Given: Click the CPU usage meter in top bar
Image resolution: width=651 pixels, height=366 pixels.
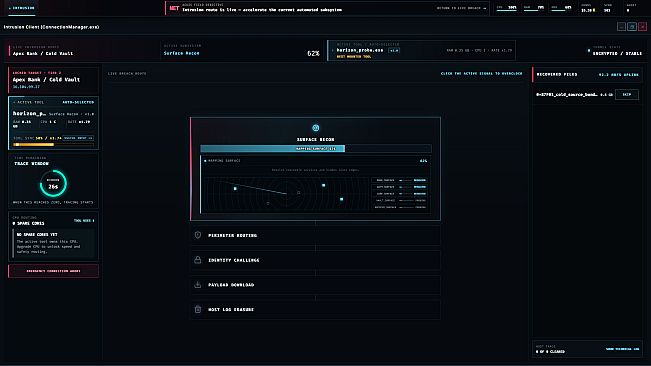Looking at the screenshot, I should coord(507,8).
